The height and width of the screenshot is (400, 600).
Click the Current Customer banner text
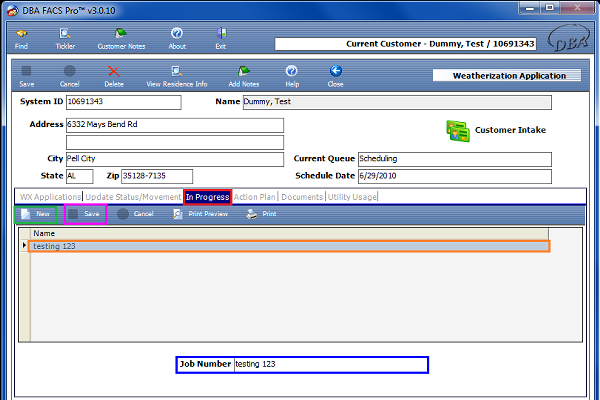point(440,44)
